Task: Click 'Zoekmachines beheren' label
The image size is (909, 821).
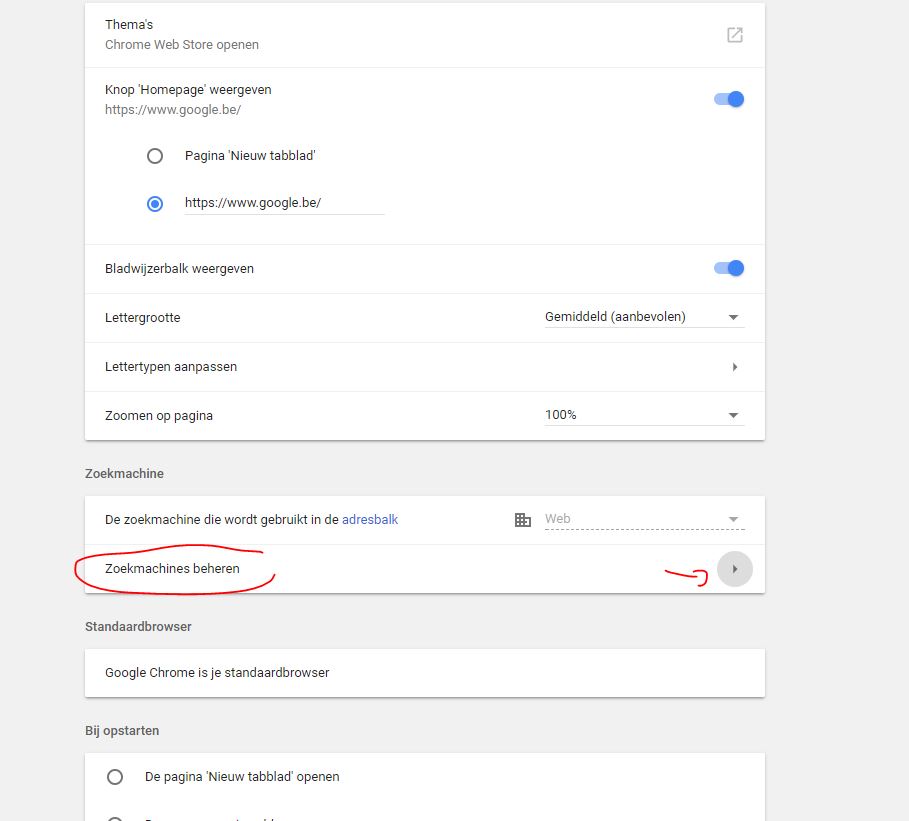Action: tap(172, 568)
